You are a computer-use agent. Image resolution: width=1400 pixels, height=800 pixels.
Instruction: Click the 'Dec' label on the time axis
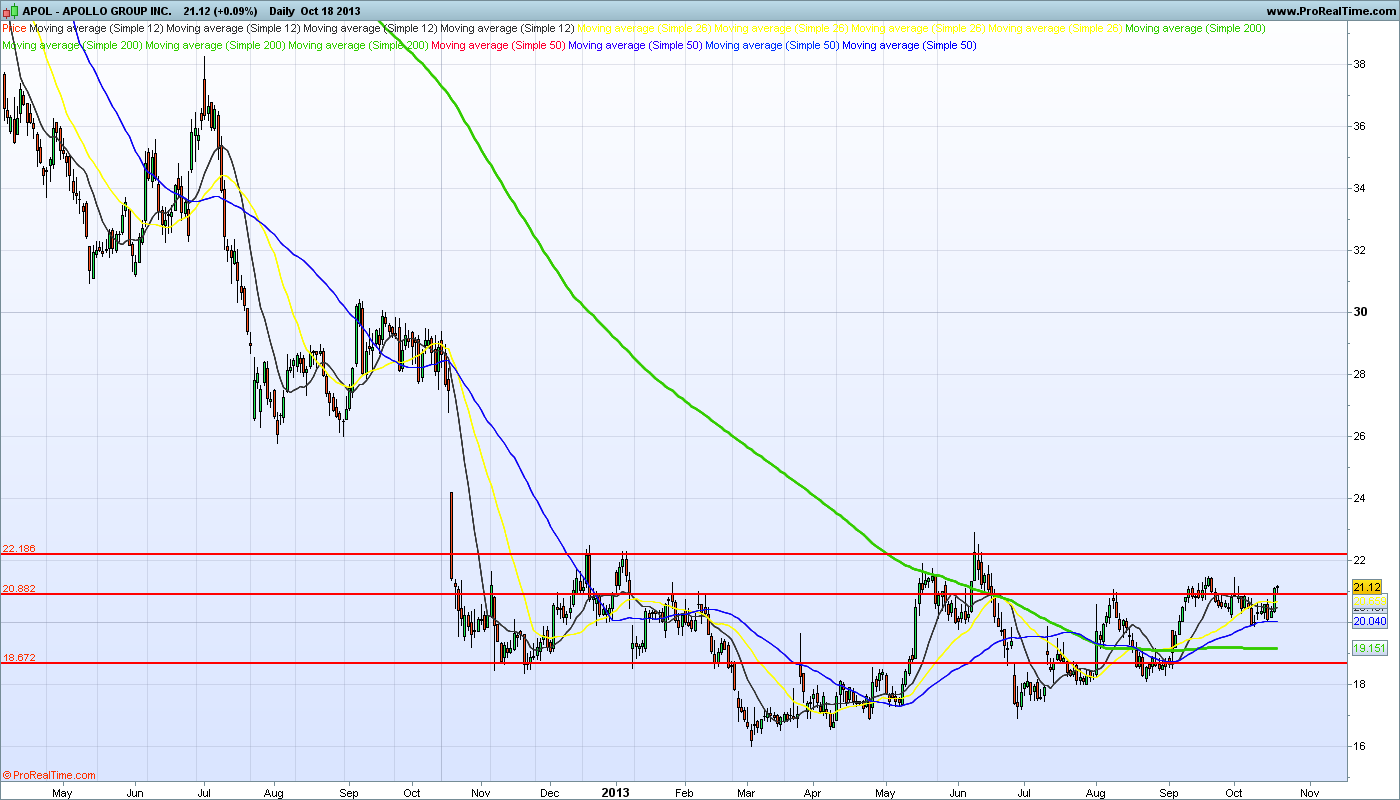(x=549, y=791)
